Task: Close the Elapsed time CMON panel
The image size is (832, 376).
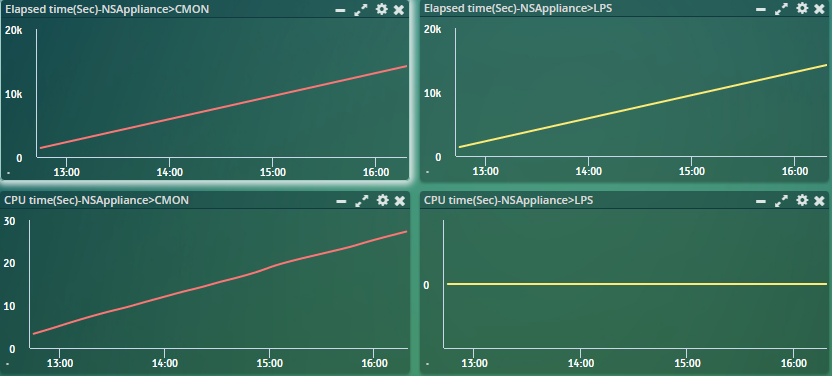Action: [399, 10]
